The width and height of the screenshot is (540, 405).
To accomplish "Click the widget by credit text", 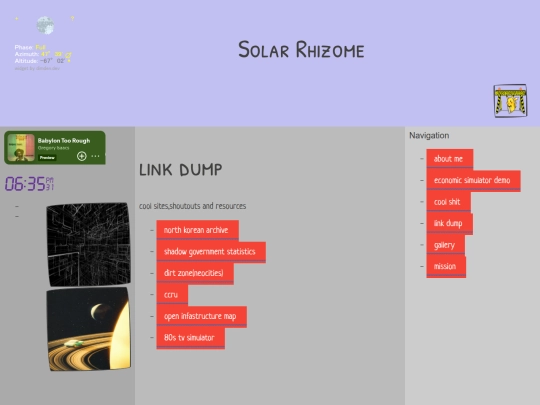I will click(37, 69).
